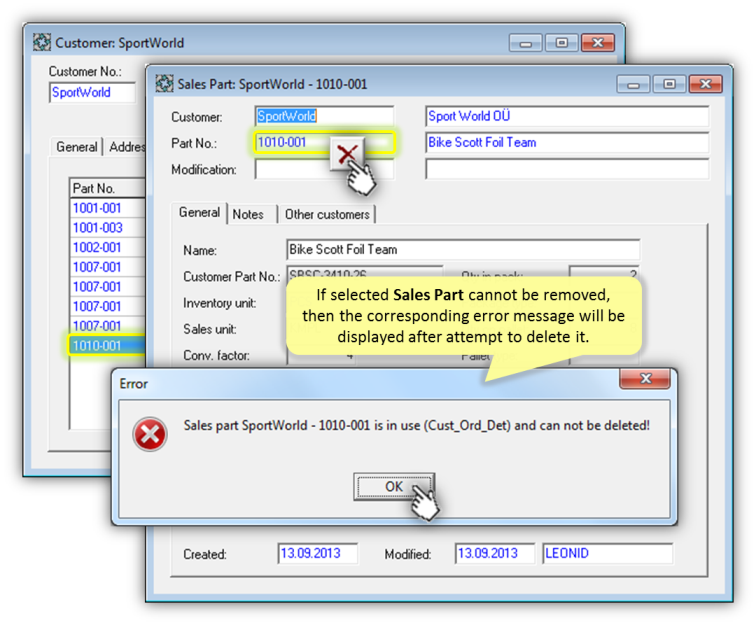The width and height of the screenshot is (756, 625).
Task: Select highlighted part 1010-001 in the list
Action: coord(107,346)
